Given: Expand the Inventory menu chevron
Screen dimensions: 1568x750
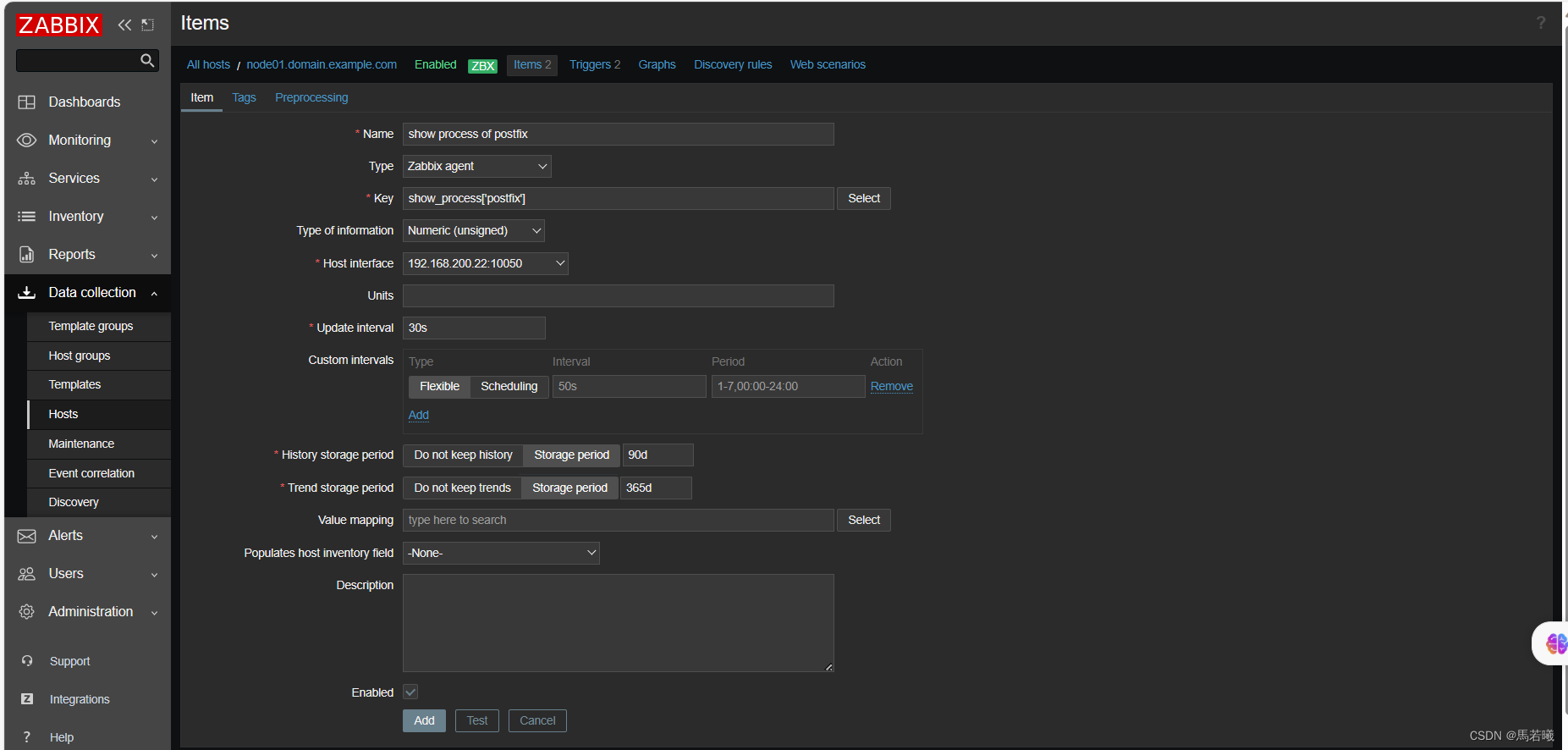Looking at the screenshot, I should click(x=154, y=218).
